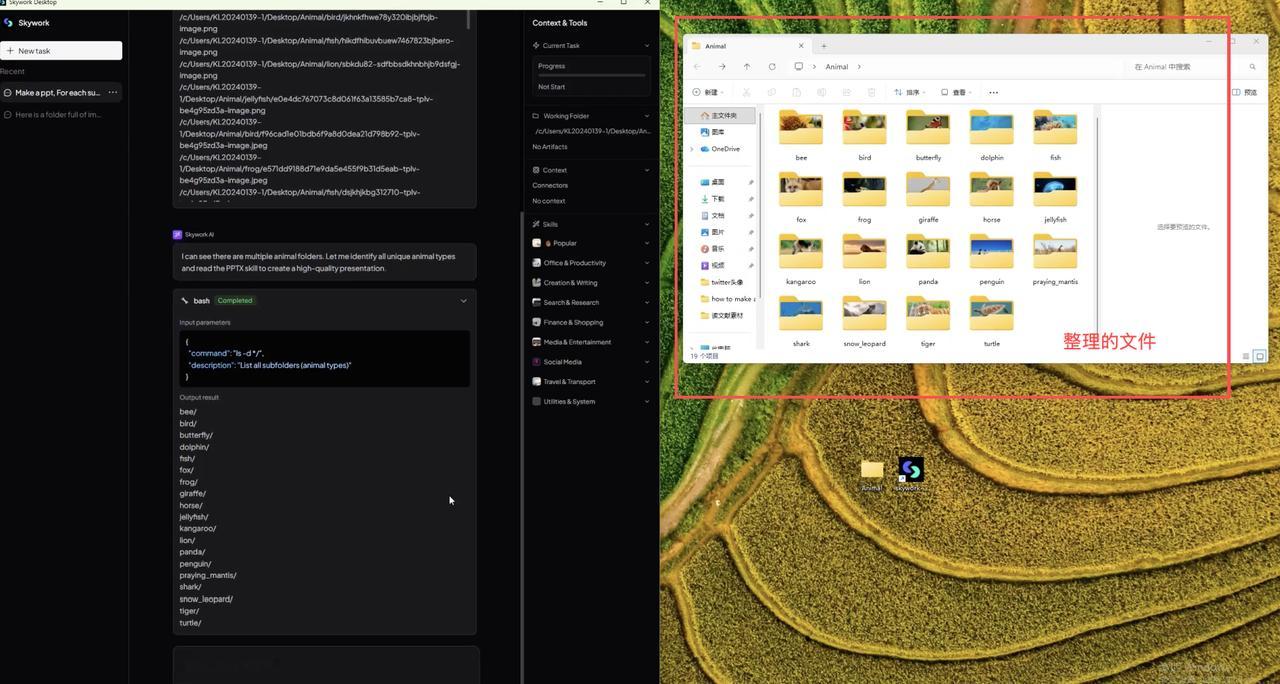Open 下载 (Downloads) in Explorer sidebar
1280x684 pixels.
click(720, 199)
